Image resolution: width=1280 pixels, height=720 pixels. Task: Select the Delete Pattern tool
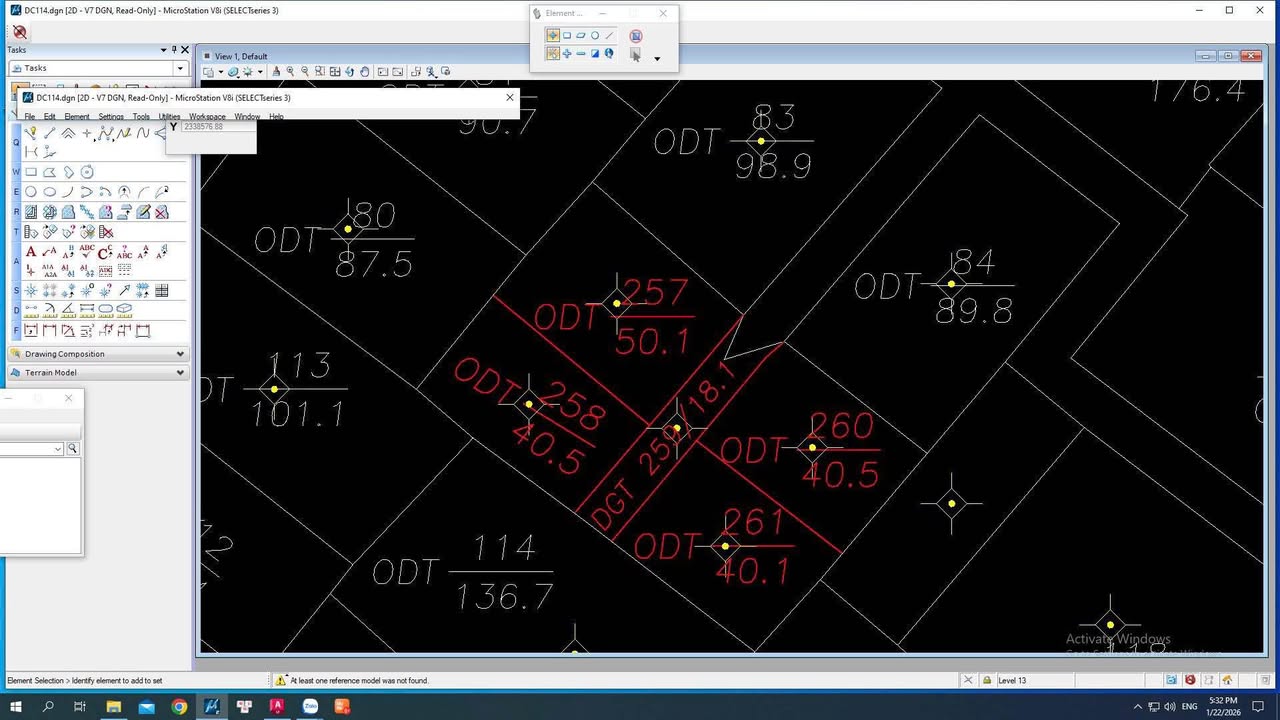106,232
